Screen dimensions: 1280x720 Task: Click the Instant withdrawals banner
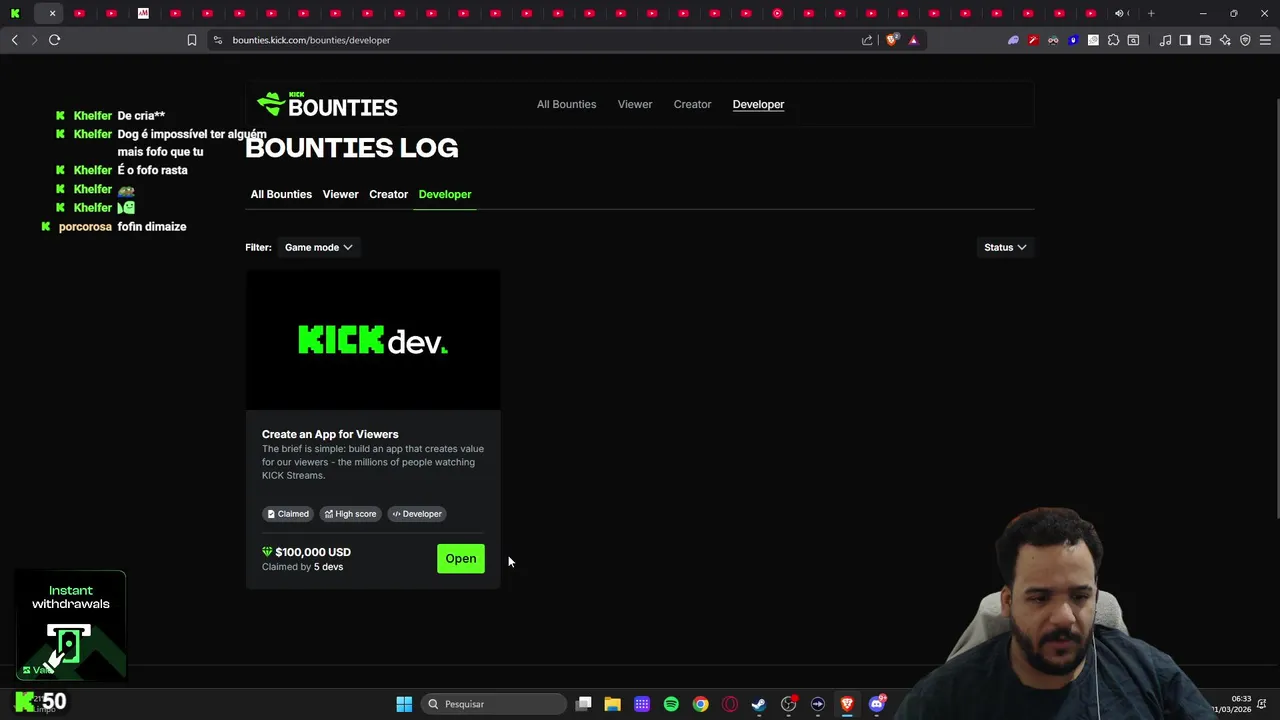pos(71,625)
